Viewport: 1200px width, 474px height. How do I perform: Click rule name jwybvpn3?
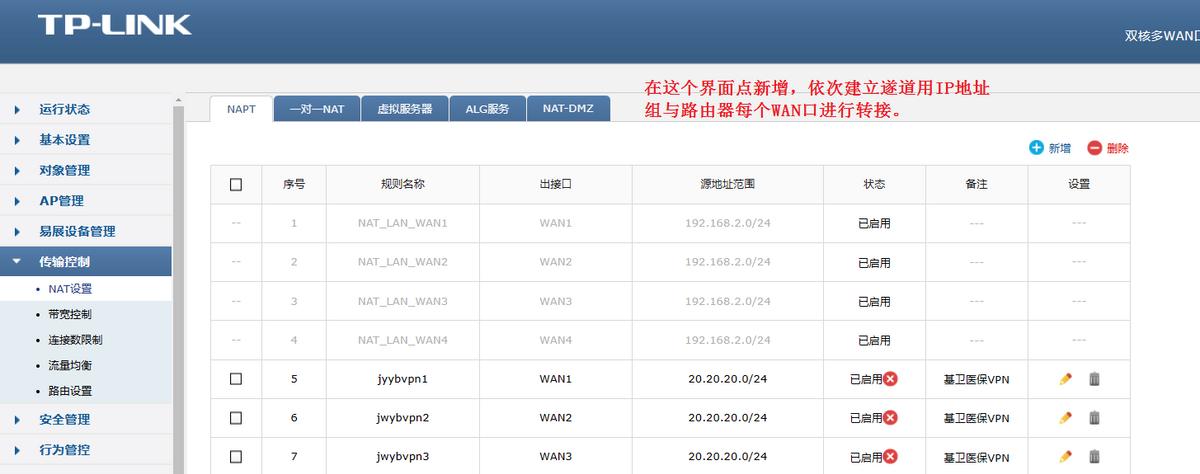(x=403, y=456)
